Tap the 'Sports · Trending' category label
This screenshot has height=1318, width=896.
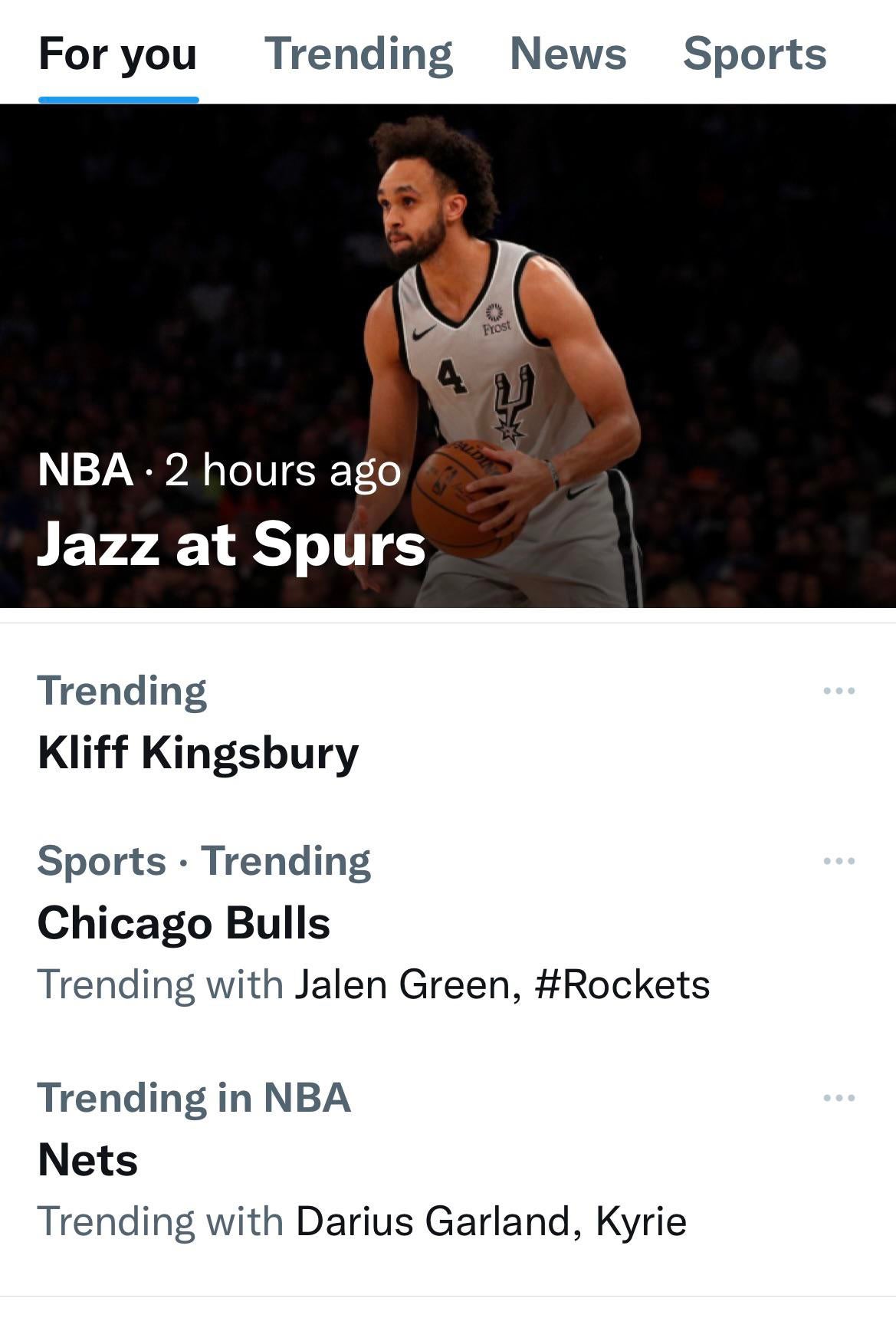[x=204, y=861]
